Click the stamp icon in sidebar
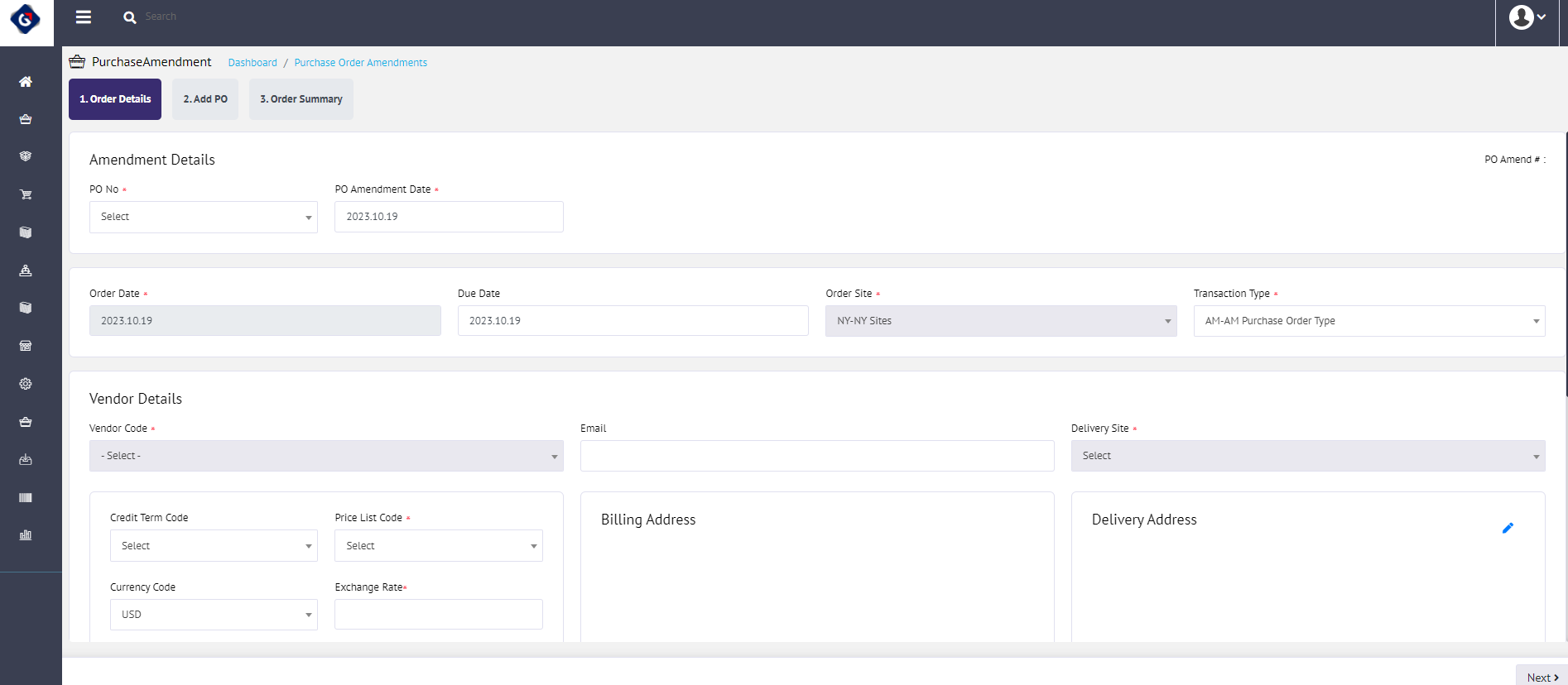Viewport: 1568px width, 685px height. tap(26, 271)
